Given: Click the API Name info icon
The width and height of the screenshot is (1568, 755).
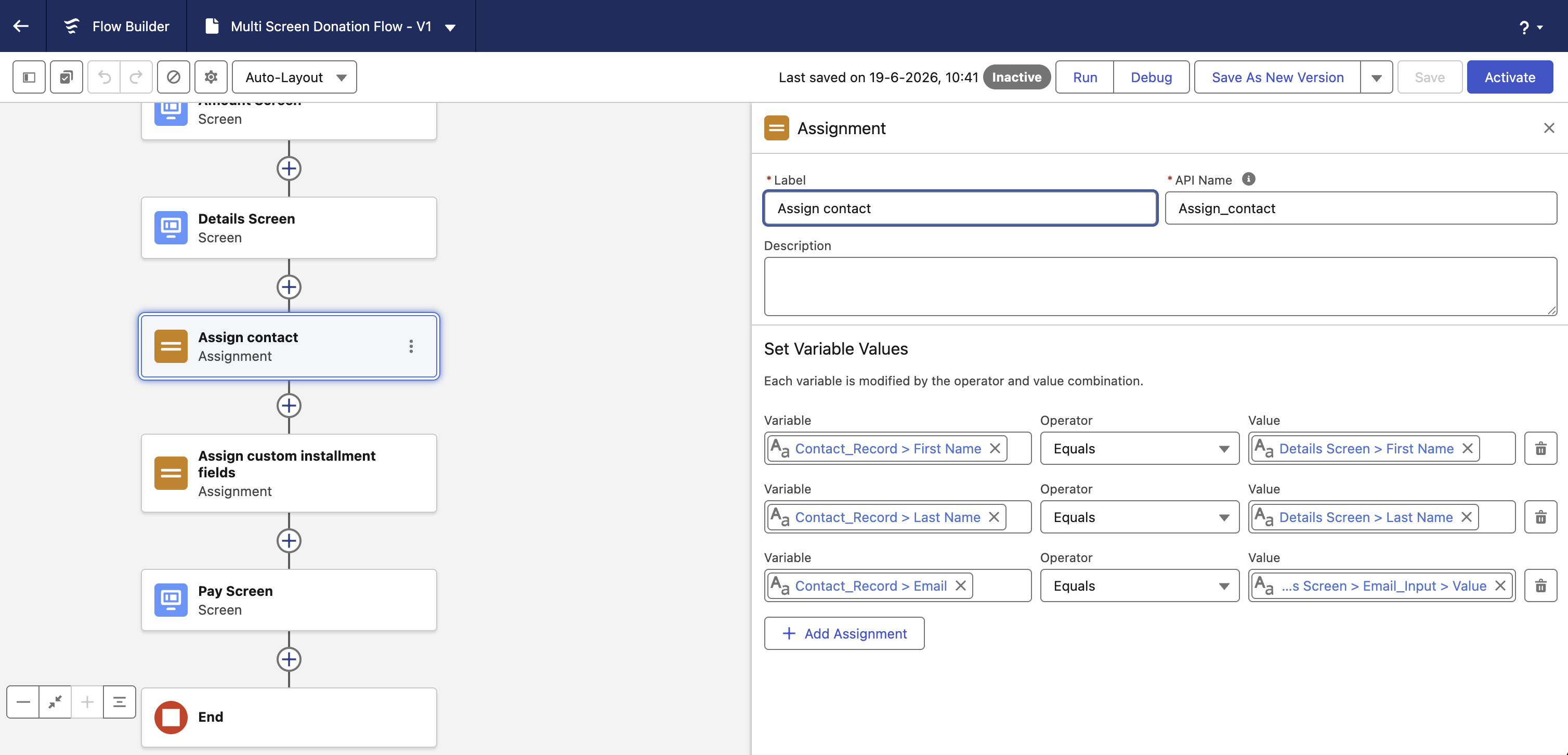Looking at the screenshot, I should point(1248,179).
